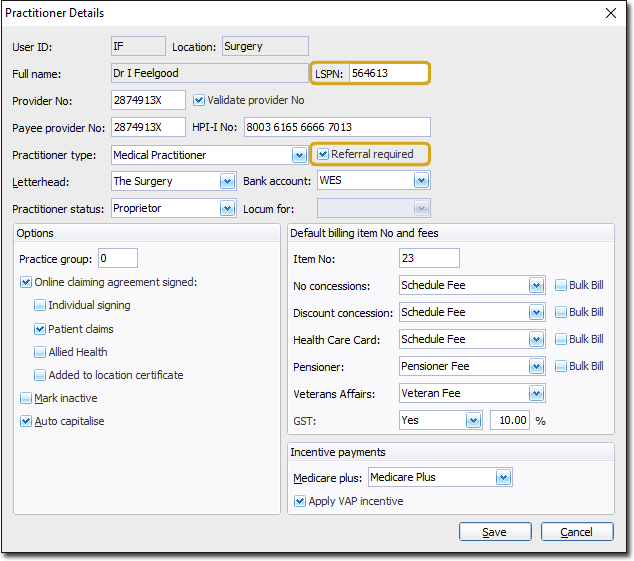This screenshot has width=634, height=561.
Task: Open the Medicare plus dropdown
Action: pyautogui.click(x=504, y=477)
